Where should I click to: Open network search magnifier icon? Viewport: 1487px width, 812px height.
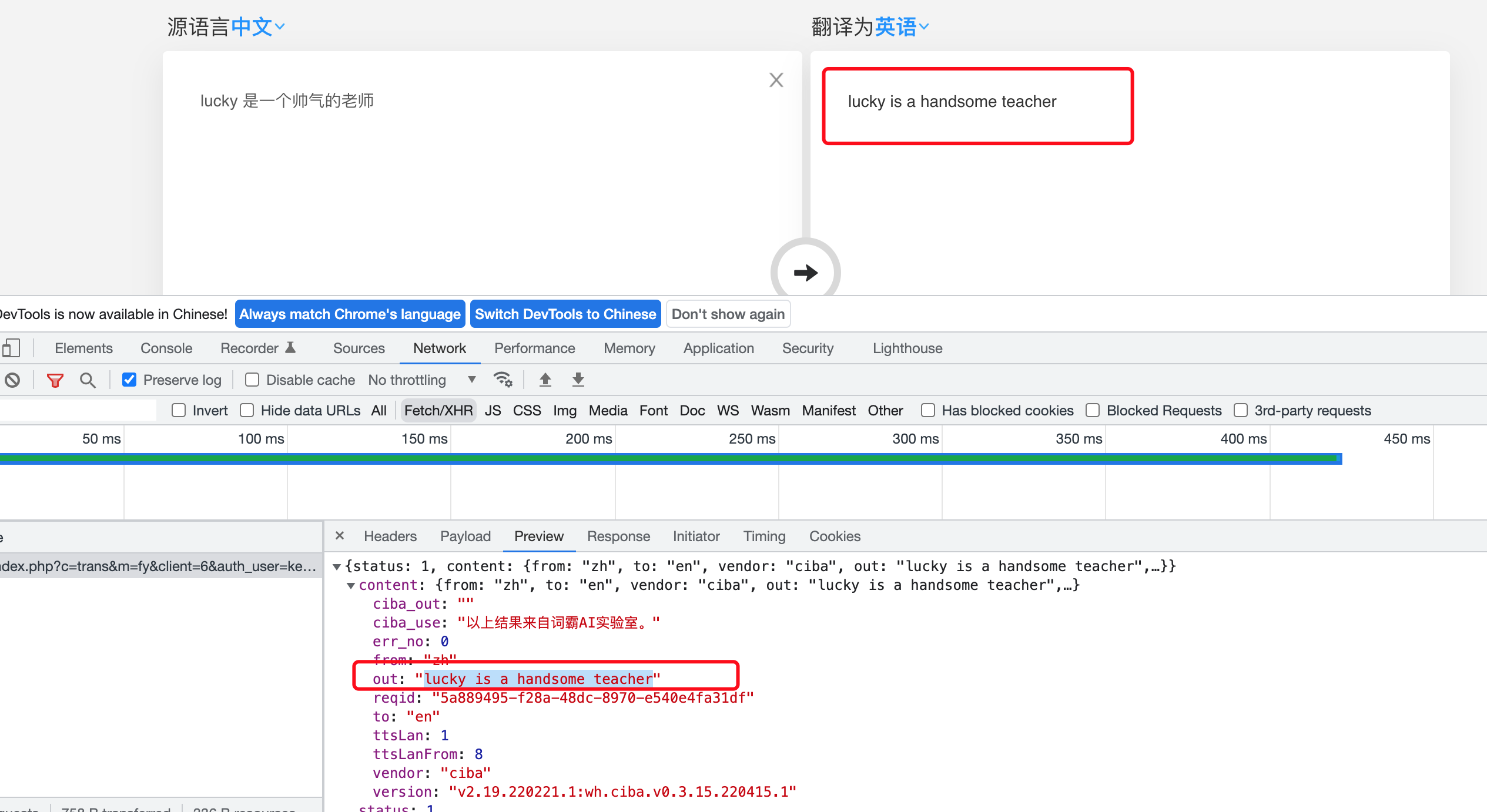pos(88,380)
